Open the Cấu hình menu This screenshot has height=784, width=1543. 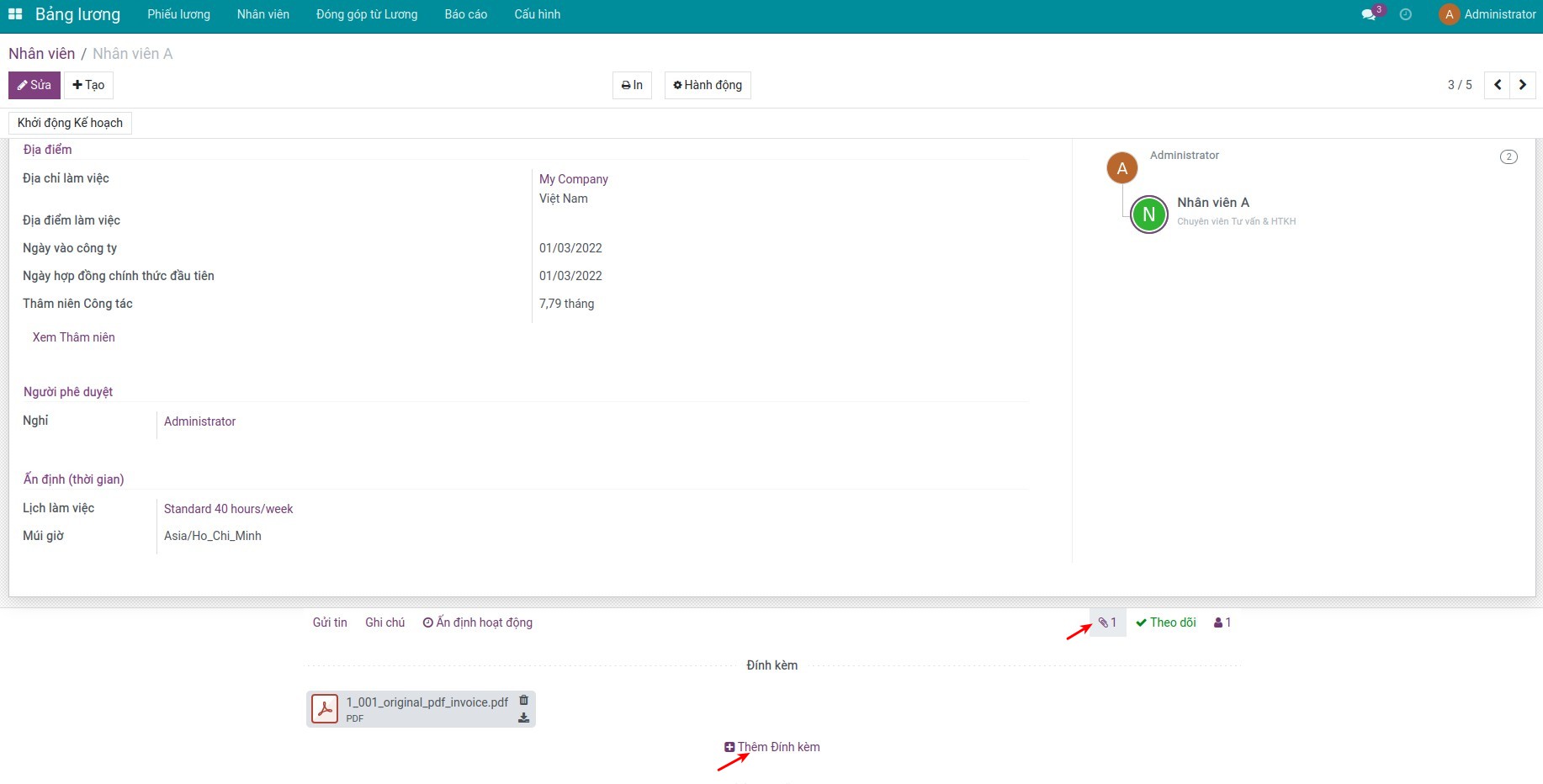point(537,14)
